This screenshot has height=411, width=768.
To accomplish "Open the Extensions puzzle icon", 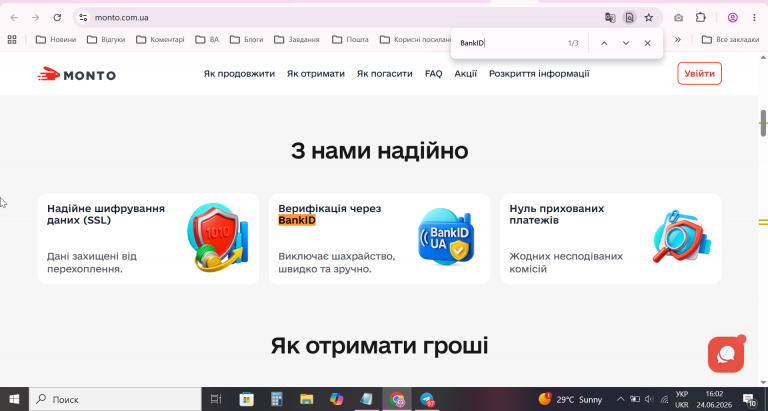I will tap(700, 18).
